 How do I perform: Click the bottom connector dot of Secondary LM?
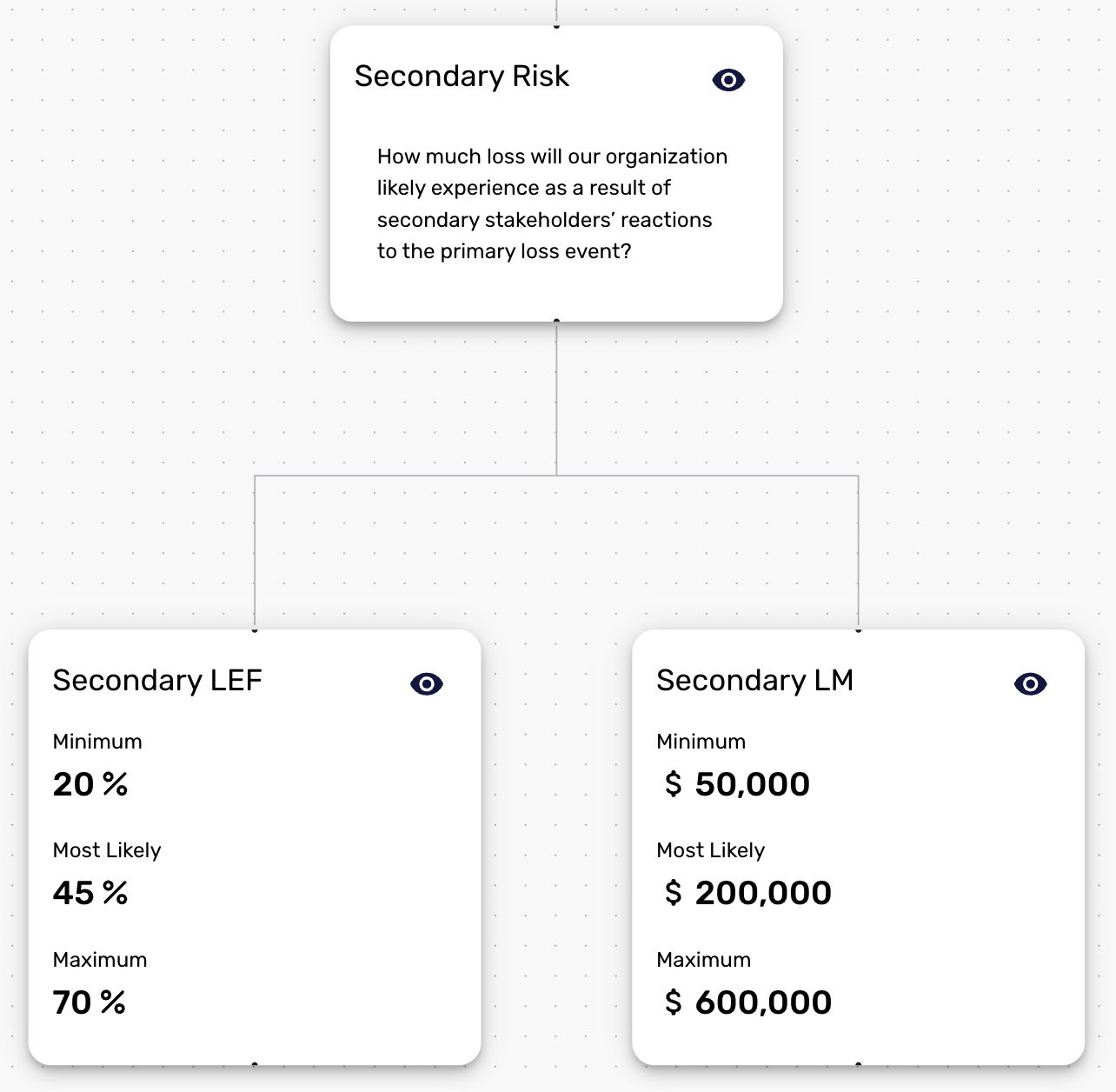coord(859,1064)
